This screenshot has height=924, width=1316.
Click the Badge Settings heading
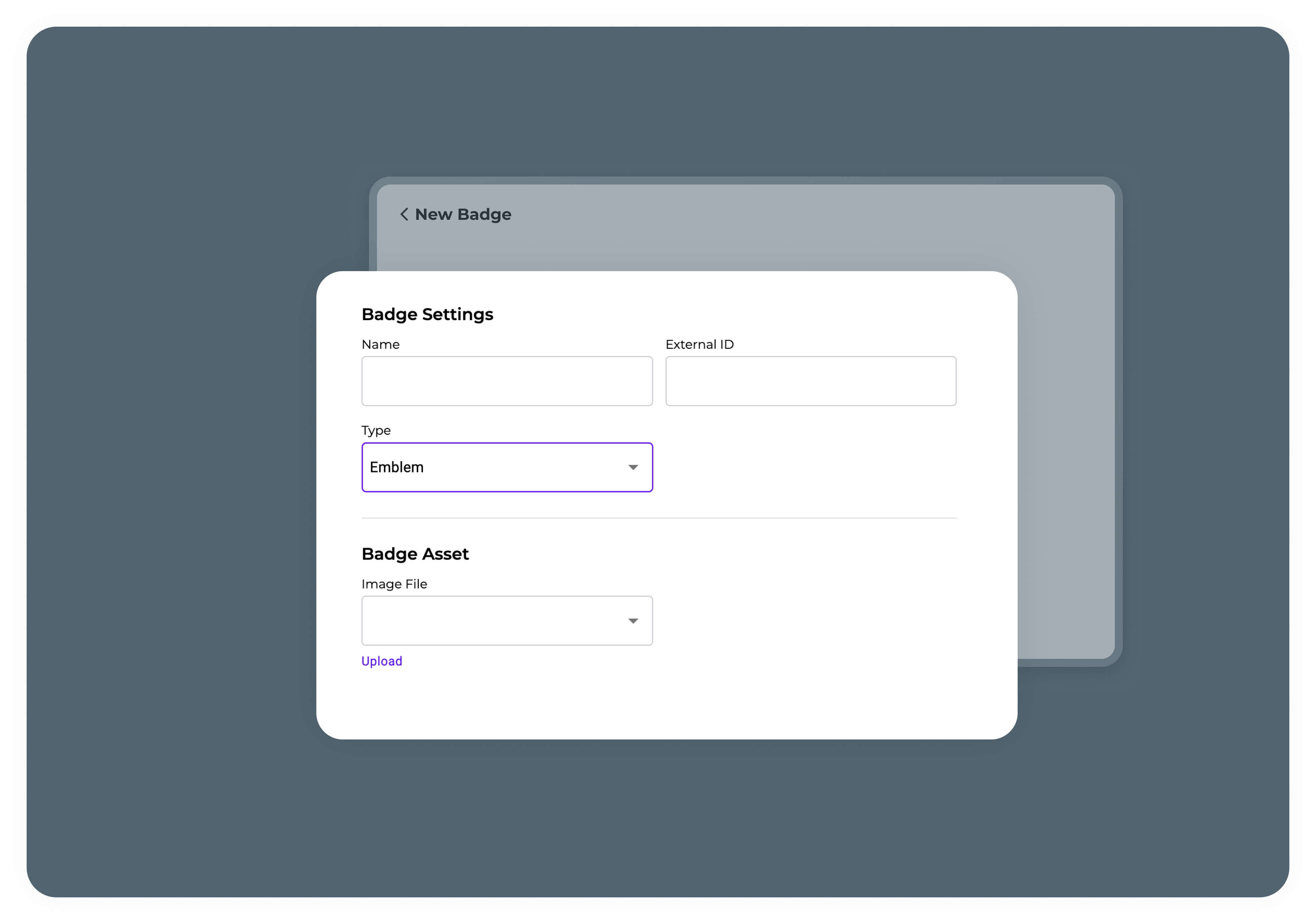427,314
